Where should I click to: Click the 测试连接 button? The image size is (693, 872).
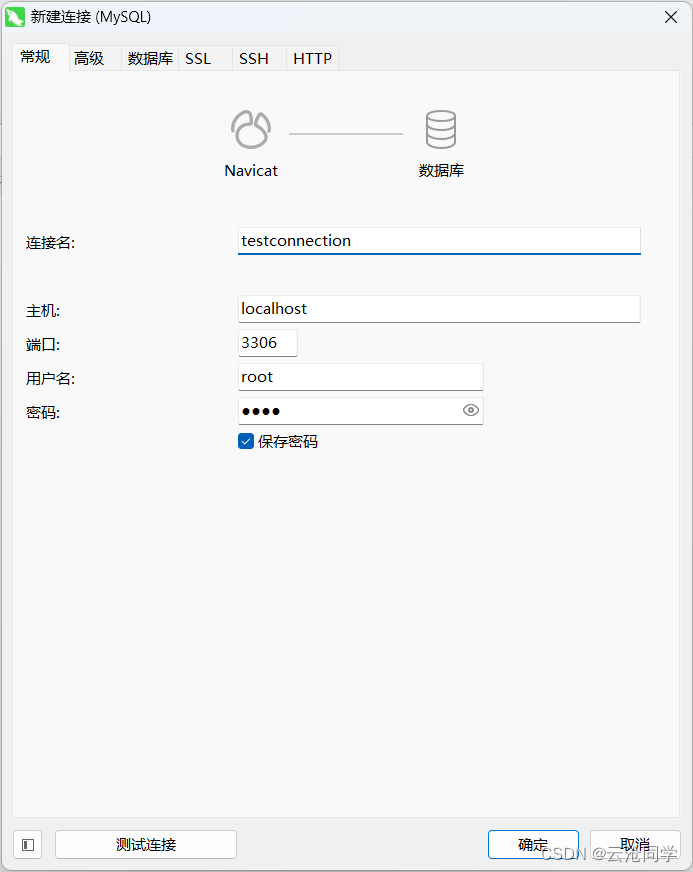point(146,845)
